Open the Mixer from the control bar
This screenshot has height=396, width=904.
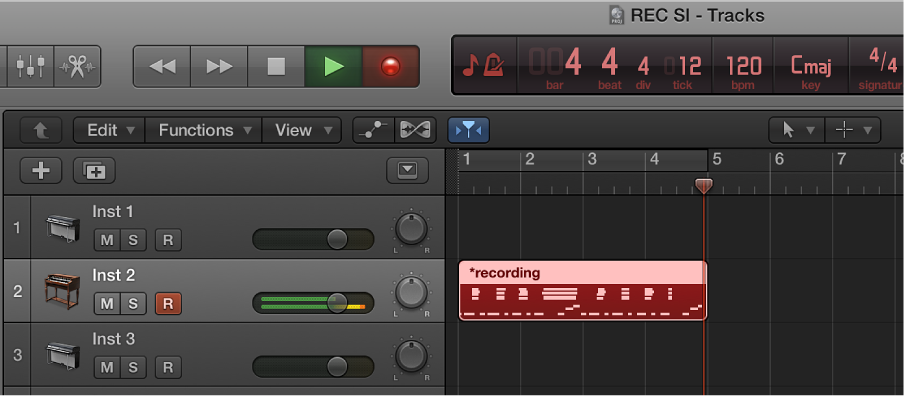31,66
